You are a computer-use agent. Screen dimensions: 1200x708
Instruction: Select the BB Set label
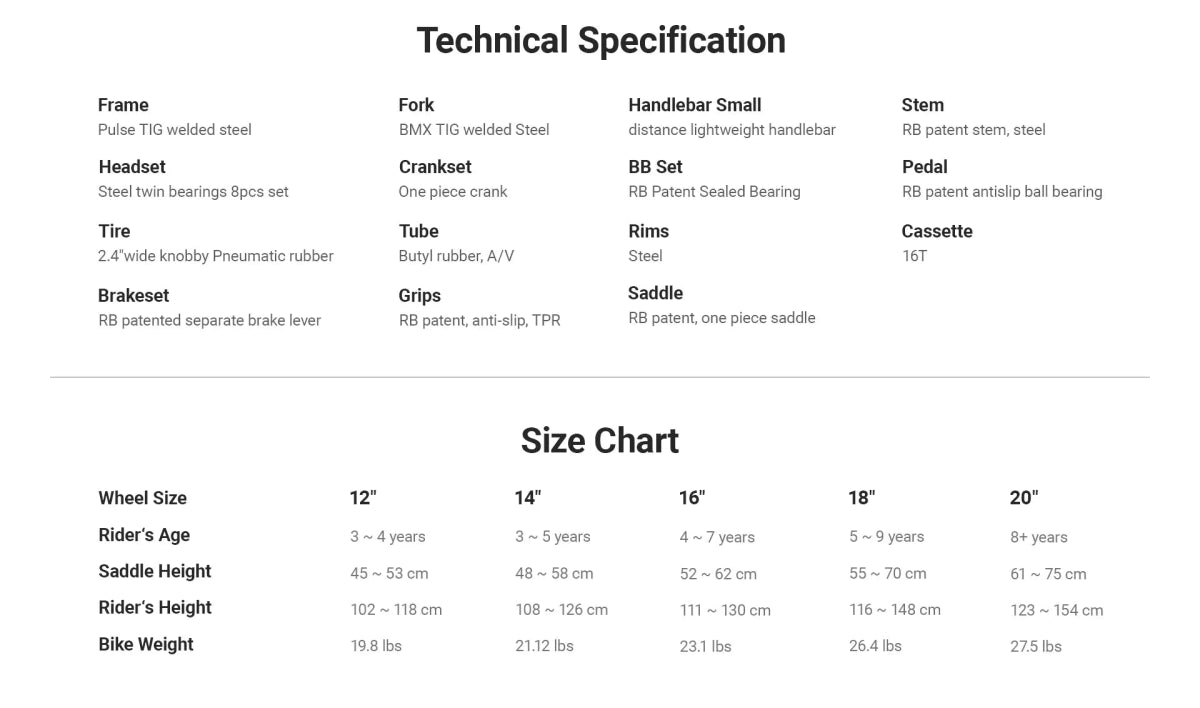click(655, 167)
